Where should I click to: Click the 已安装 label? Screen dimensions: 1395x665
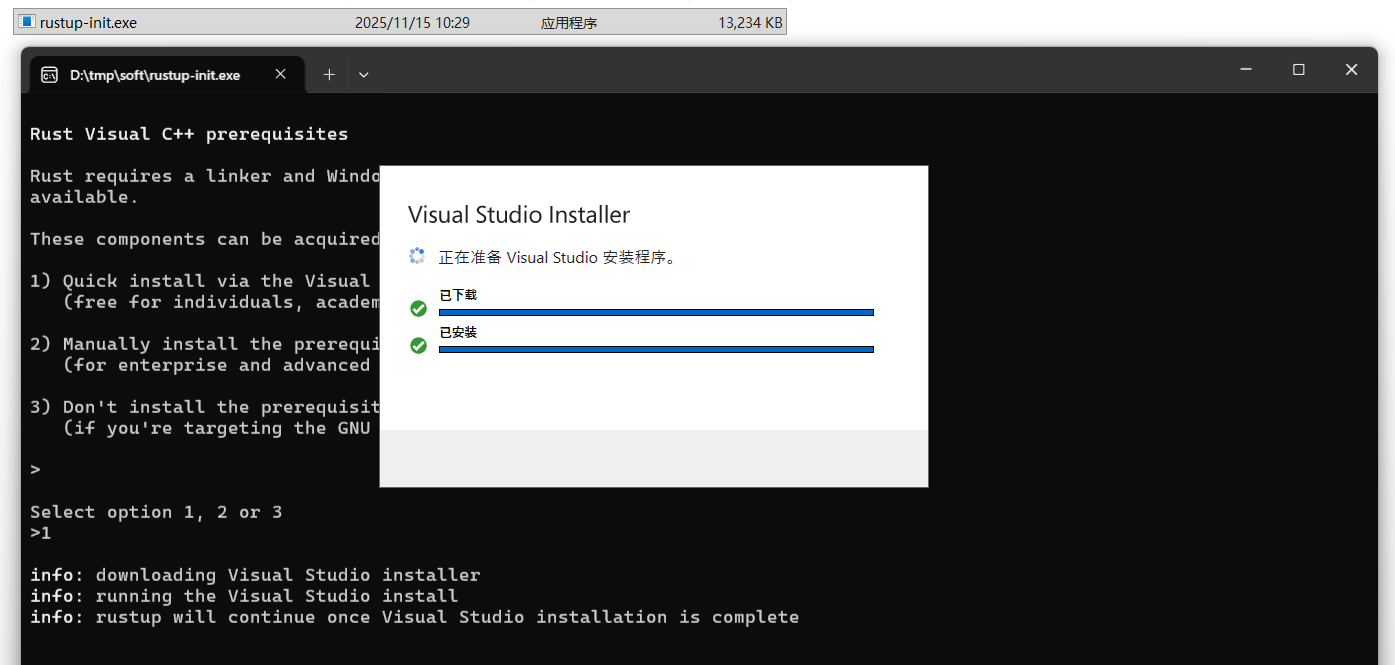click(458, 332)
